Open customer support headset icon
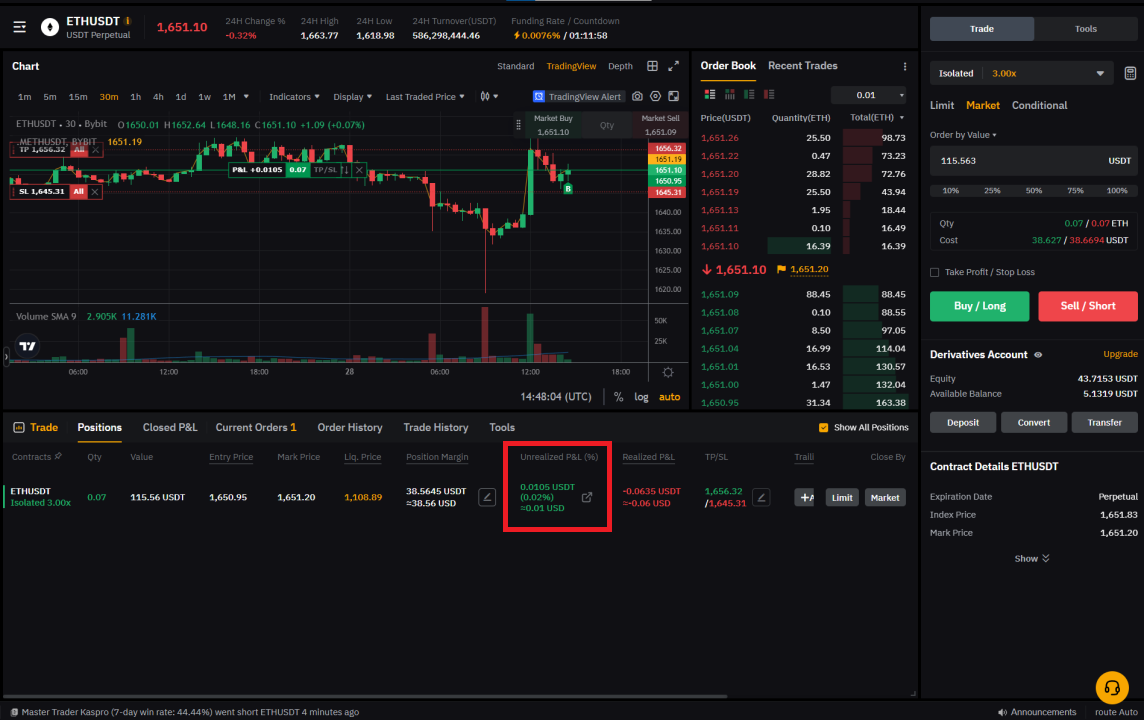This screenshot has height=720, width=1144. (x=1112, y=687)
